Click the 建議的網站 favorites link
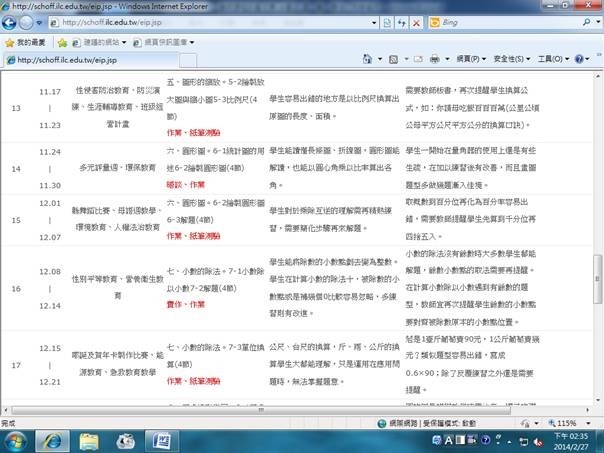 coord(96,42)
